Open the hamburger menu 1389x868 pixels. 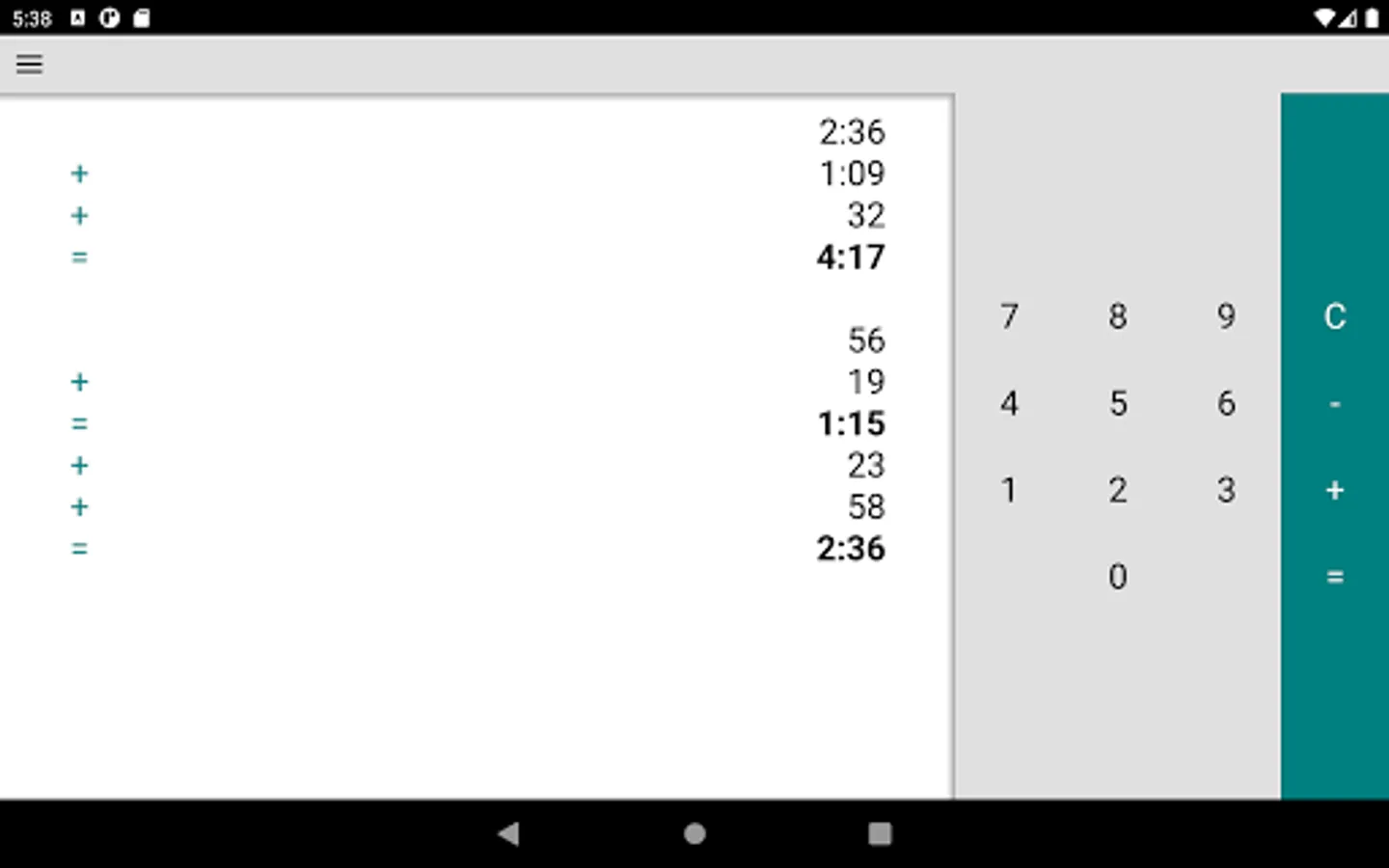30,65
